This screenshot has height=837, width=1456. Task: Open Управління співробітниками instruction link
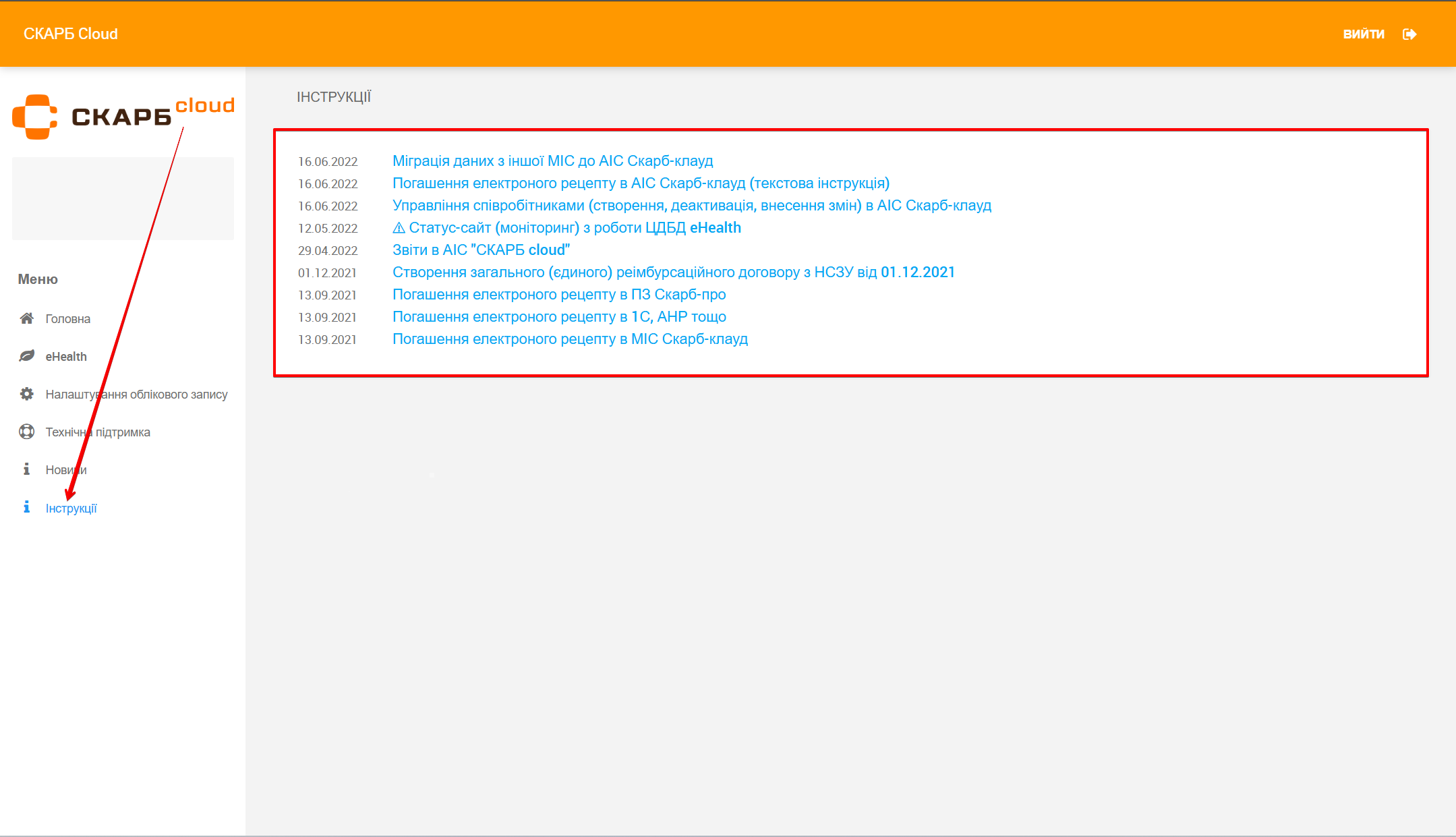tap(691, 206)
